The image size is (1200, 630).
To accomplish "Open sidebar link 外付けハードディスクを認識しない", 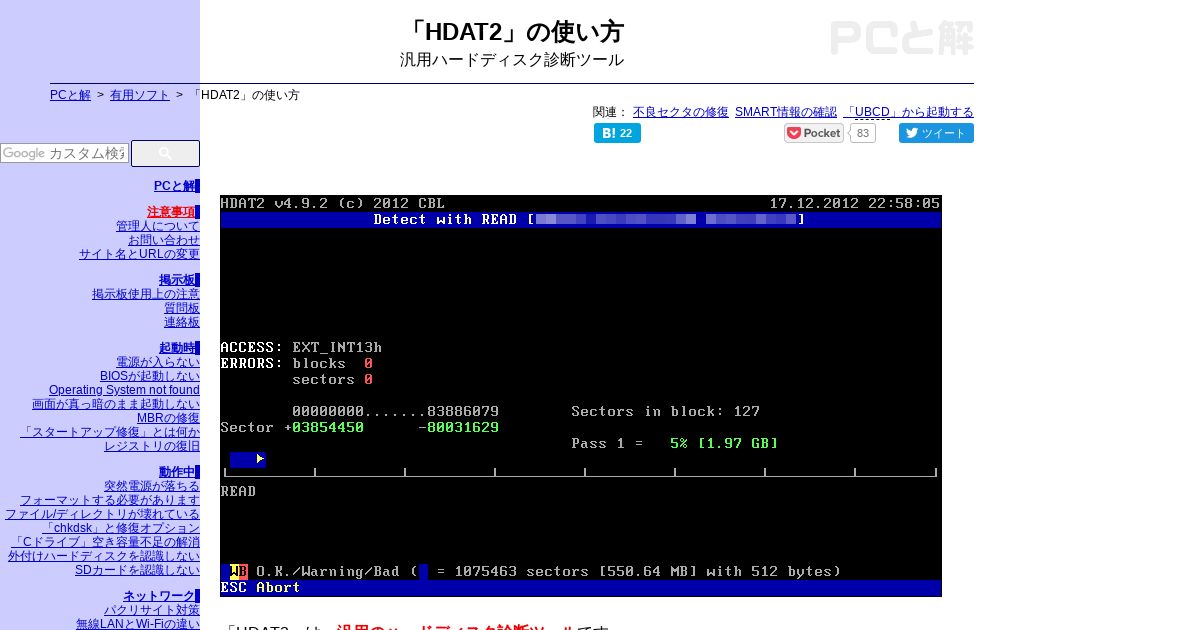I will (x=104, y=556).
